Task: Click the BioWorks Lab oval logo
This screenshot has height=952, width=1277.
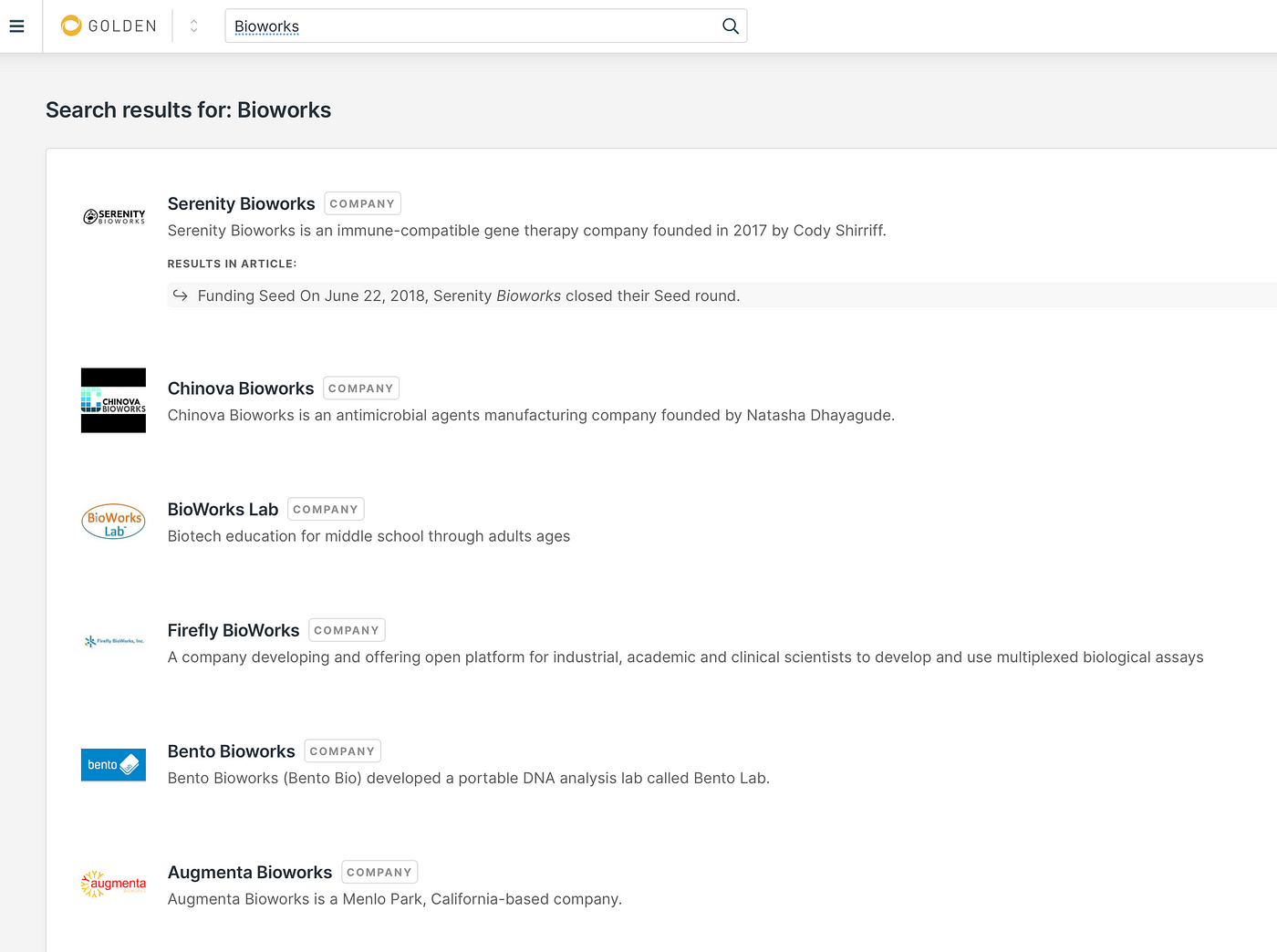Action: pyautogui.click(x=113, y=522)
